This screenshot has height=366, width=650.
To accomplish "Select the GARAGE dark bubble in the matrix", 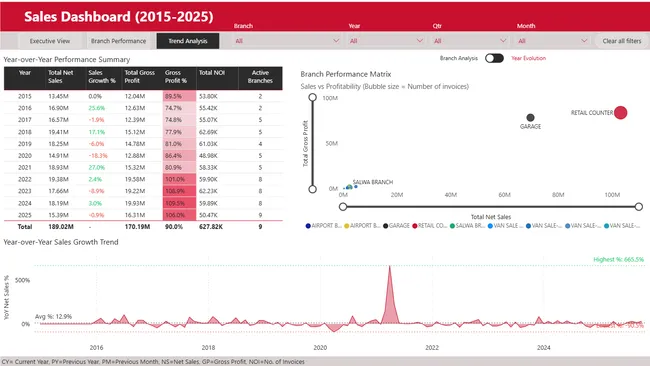I will click(x=530, y=117).
